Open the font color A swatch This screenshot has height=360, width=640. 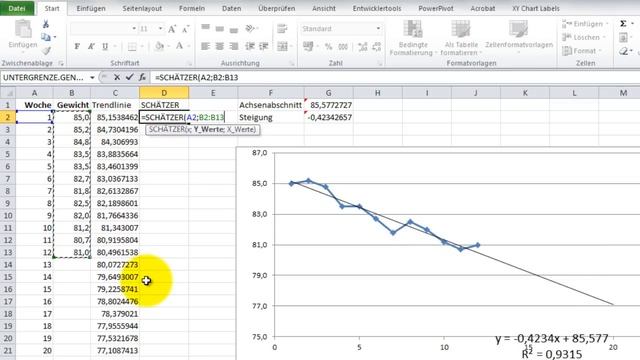click(179, 46)
